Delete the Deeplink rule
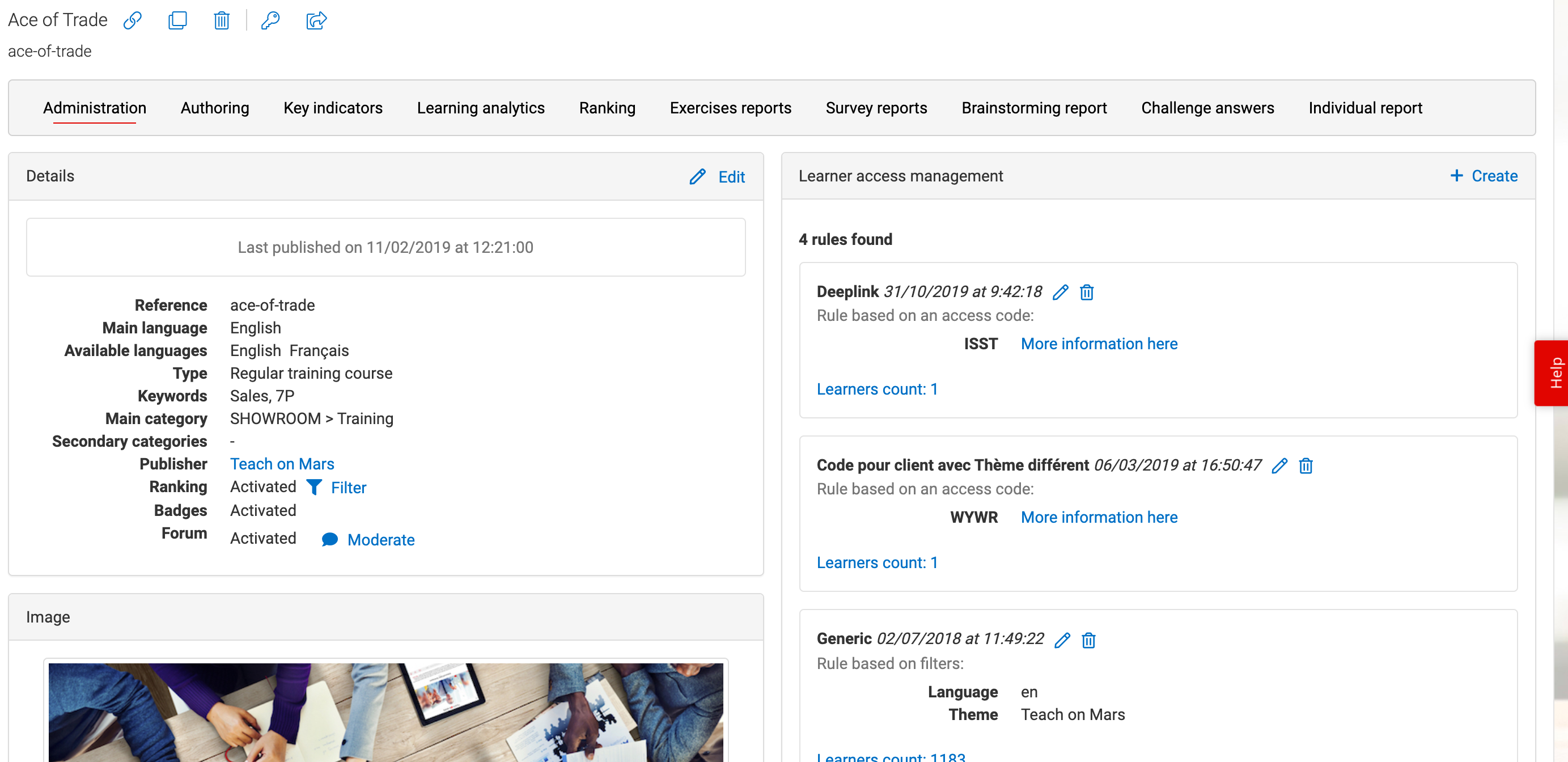This screenshot has height=762, width=1568. pyautogui.click(x=1087, y=292)
